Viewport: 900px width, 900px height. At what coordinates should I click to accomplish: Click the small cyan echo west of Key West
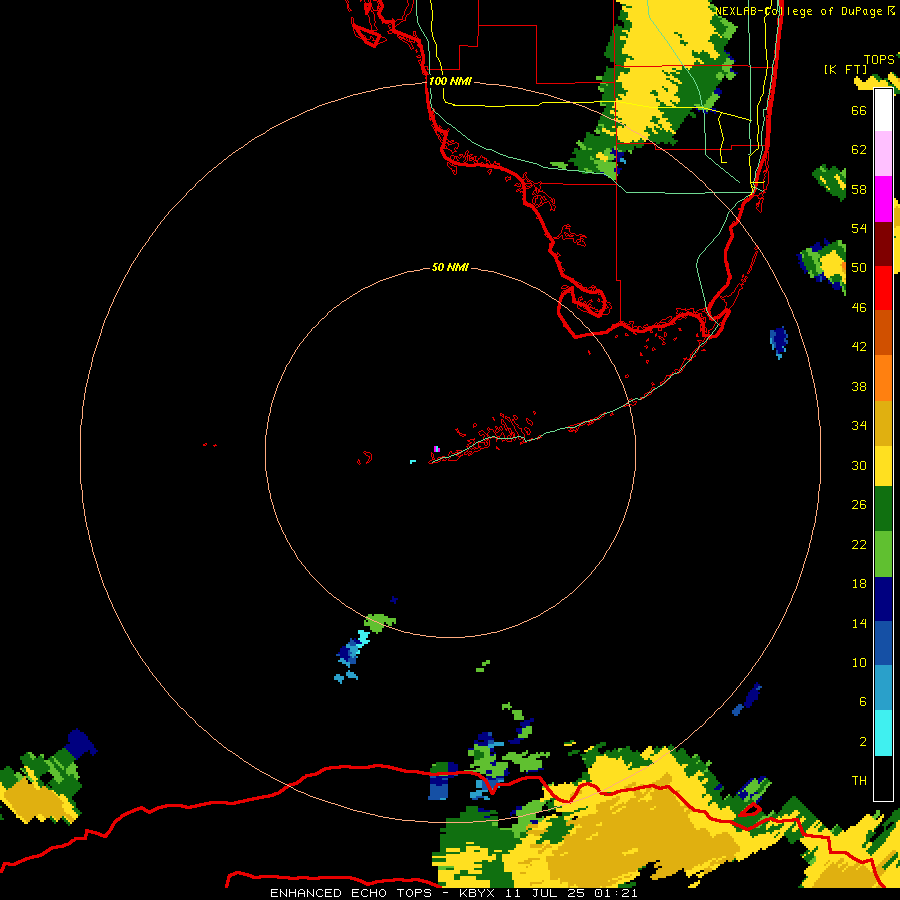pos(413,461)
